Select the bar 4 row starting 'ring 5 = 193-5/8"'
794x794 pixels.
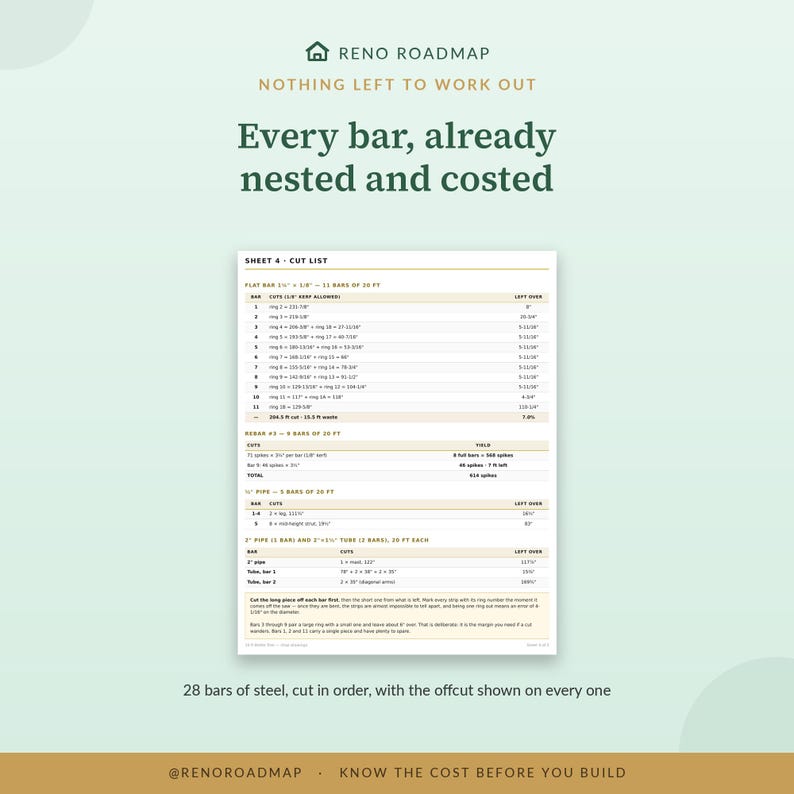(397, 337)
